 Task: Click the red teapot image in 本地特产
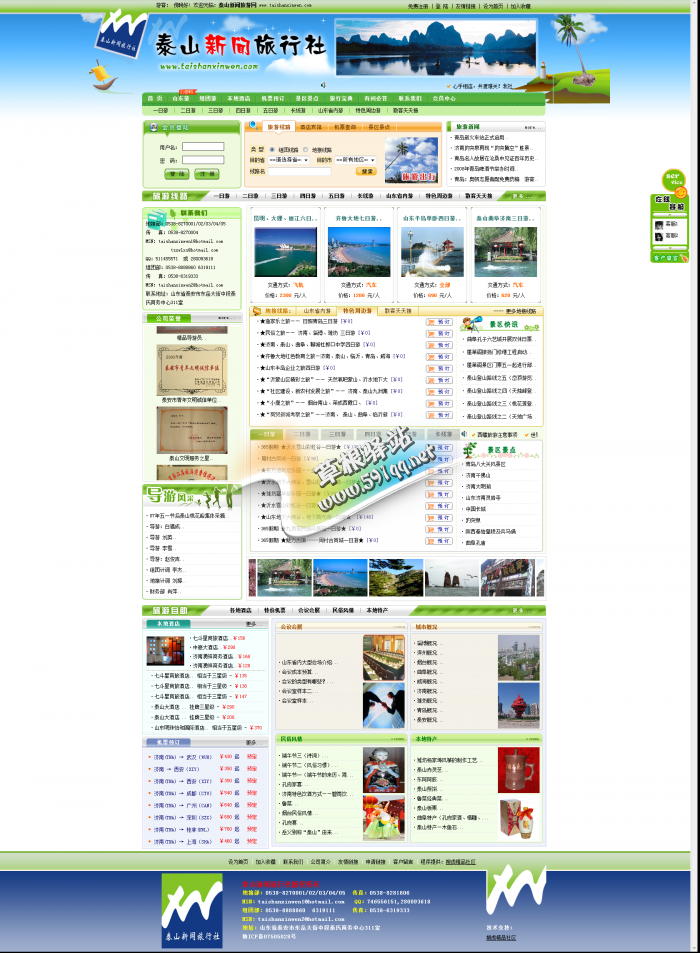(518, 770)
